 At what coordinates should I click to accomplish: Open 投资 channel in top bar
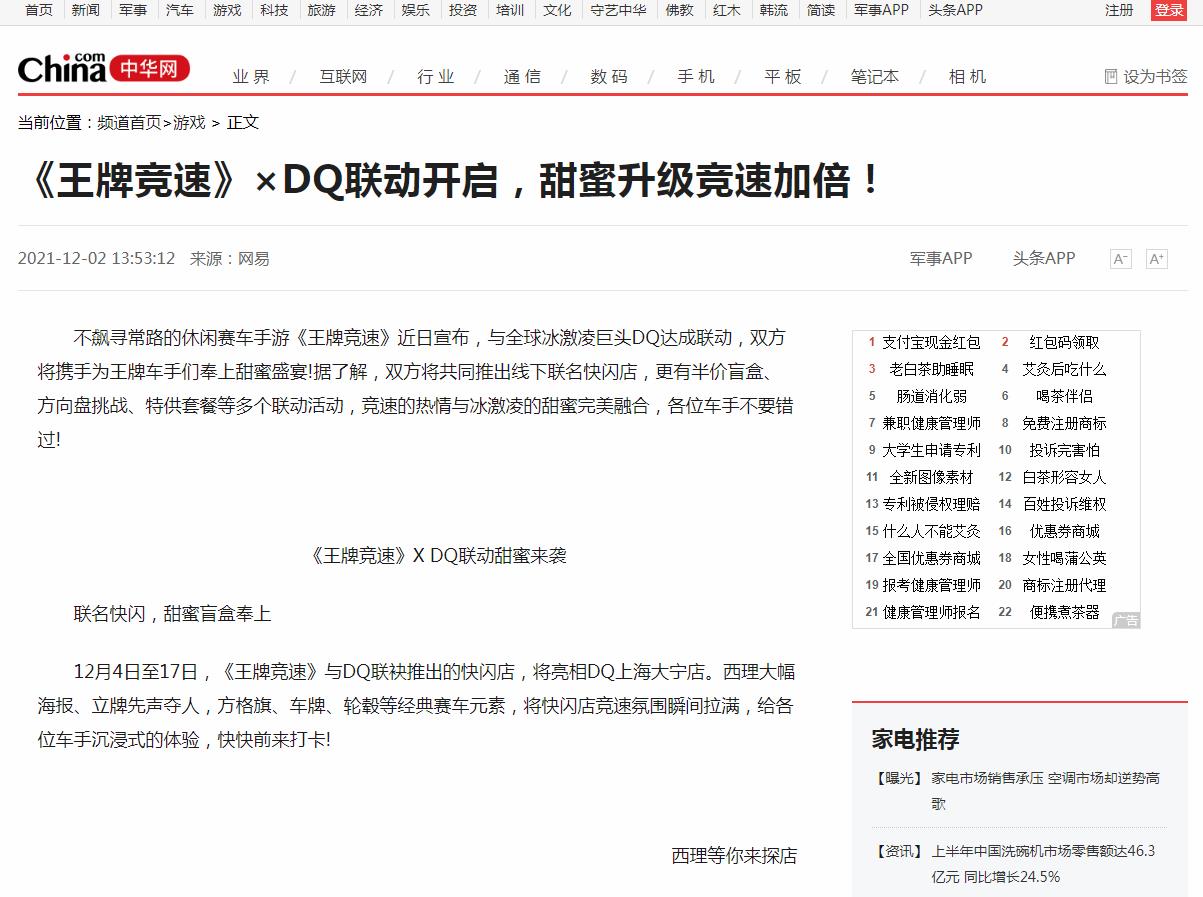463,10
